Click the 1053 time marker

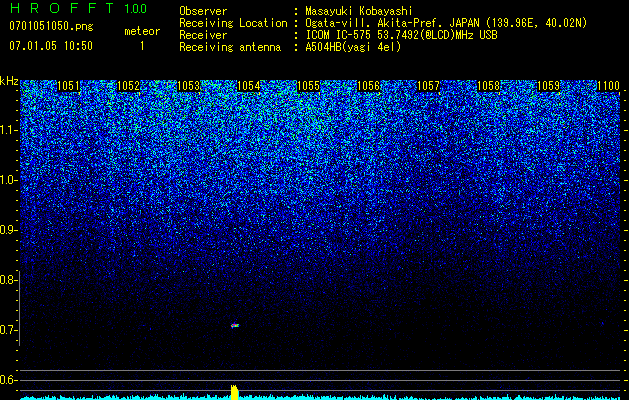pyautogui.click(x=189, y=86)
